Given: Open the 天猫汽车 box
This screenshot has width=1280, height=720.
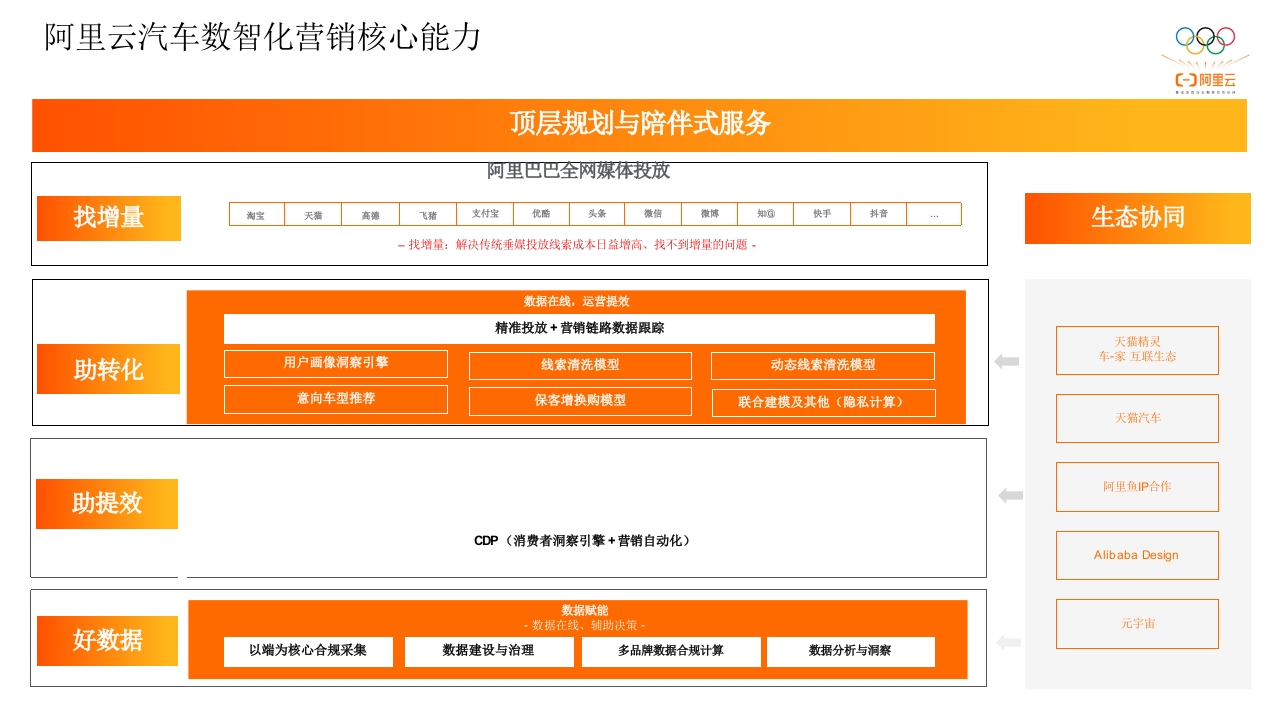Looking at the screenshot, I should (x=1137, y=418).
